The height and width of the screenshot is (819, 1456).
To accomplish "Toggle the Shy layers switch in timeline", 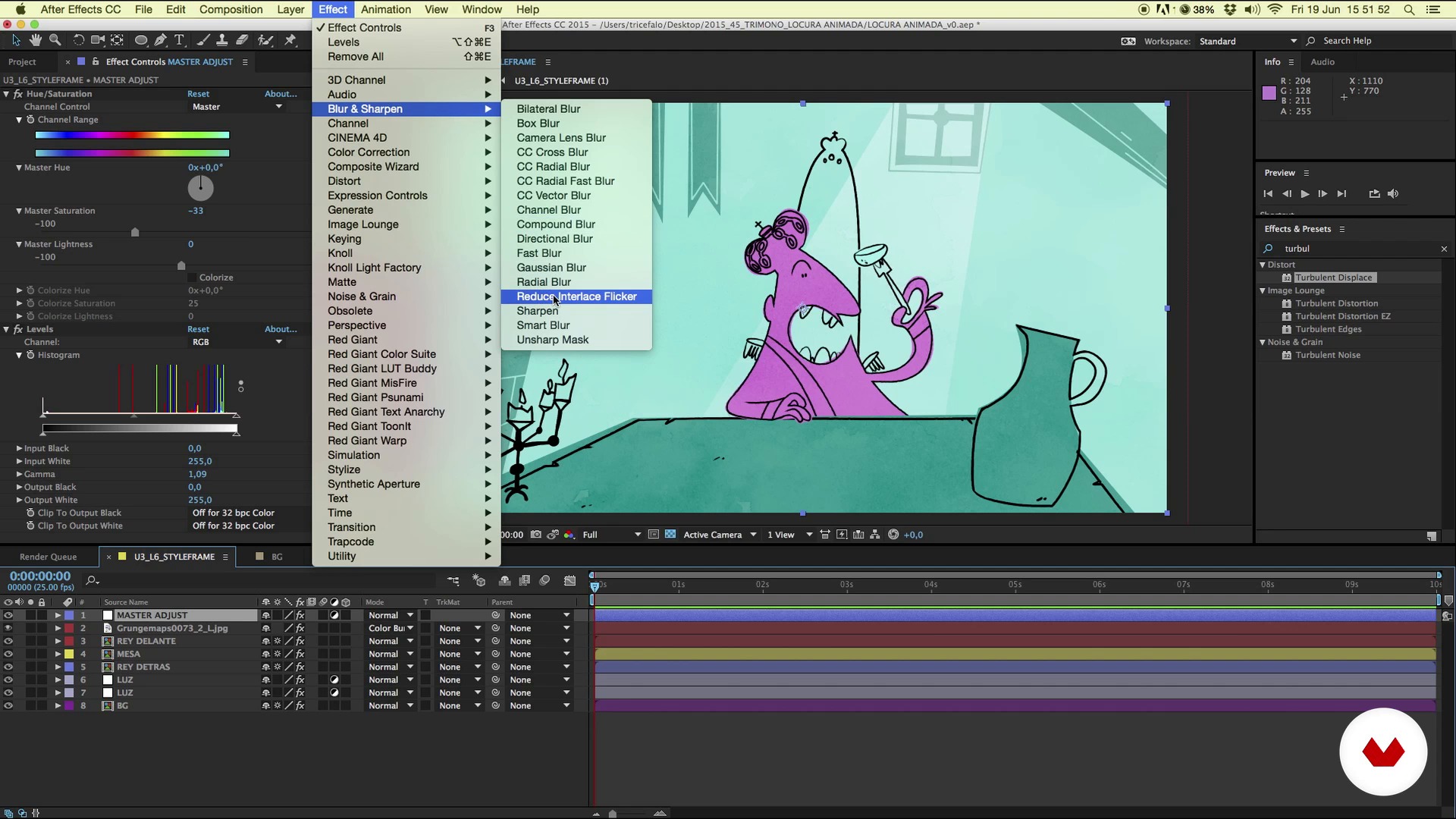I will coord(504,581).
